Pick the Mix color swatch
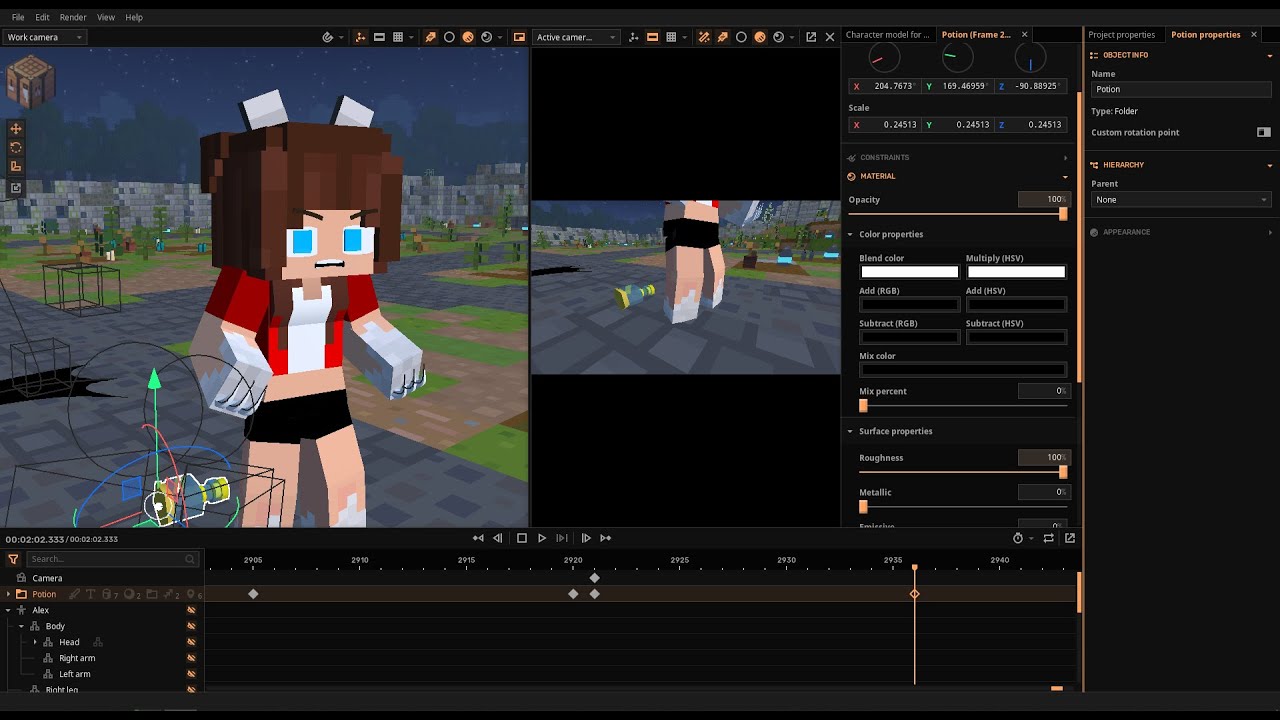 pyautogui.click(x=963, y=370)
